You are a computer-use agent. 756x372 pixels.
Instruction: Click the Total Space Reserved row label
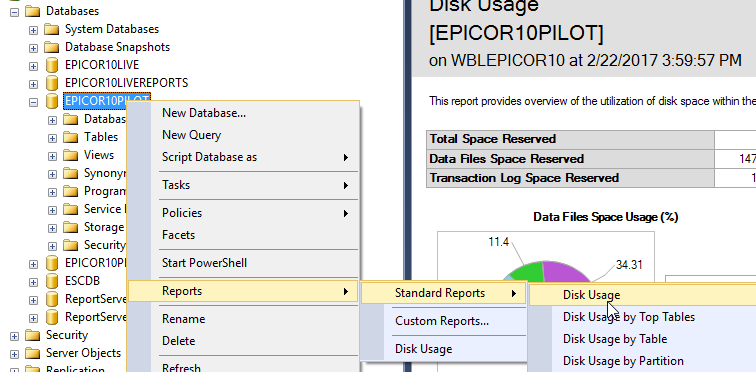(493, 139)
